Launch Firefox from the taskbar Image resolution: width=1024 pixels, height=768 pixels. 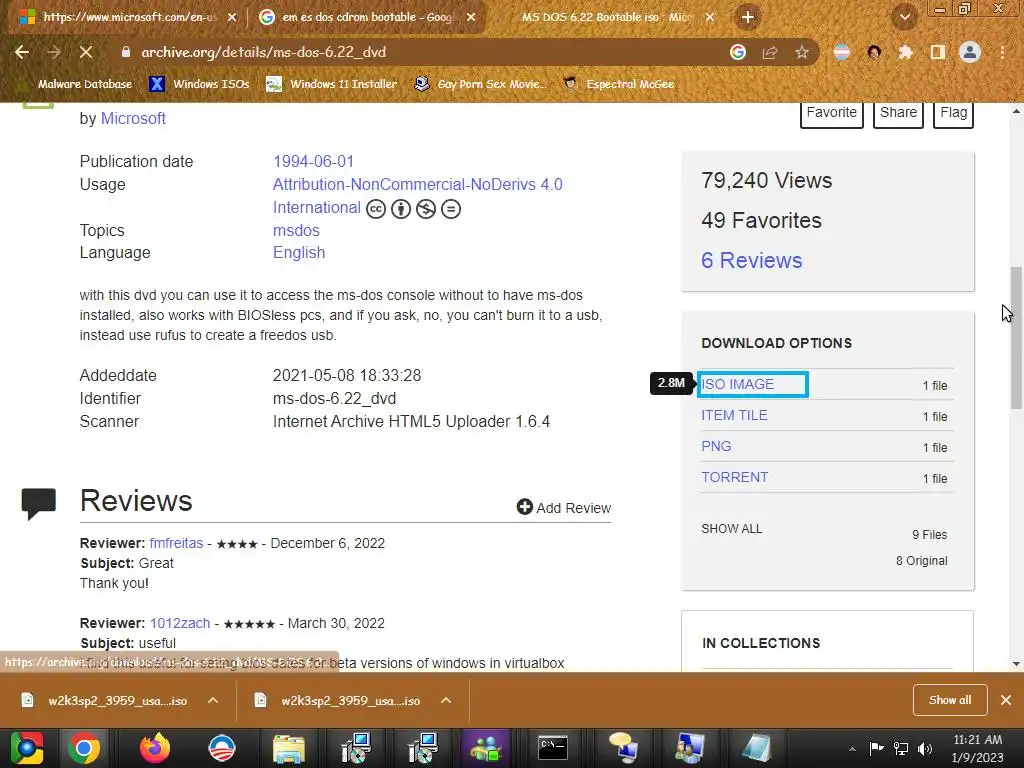(155, 748)
